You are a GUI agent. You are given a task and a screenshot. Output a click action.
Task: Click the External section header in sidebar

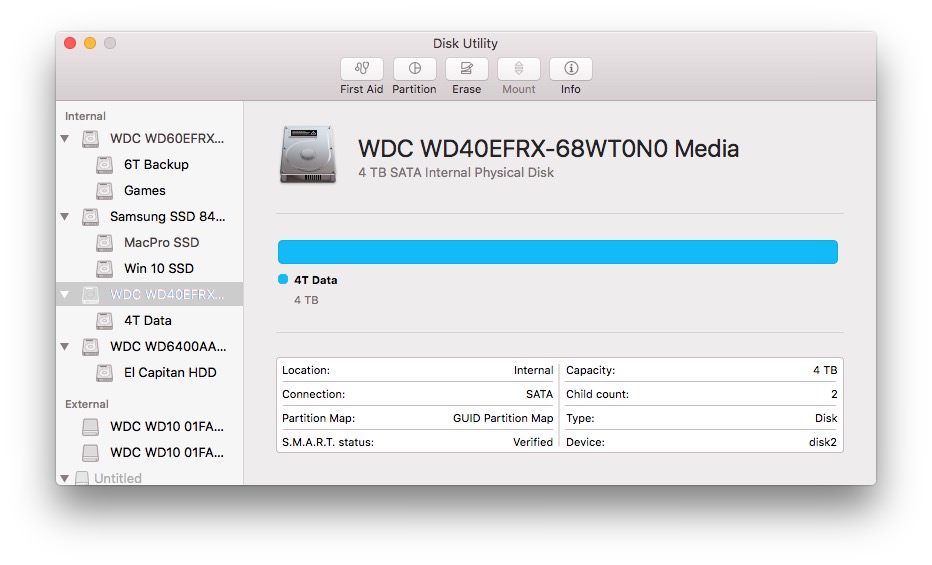[87, 404]
